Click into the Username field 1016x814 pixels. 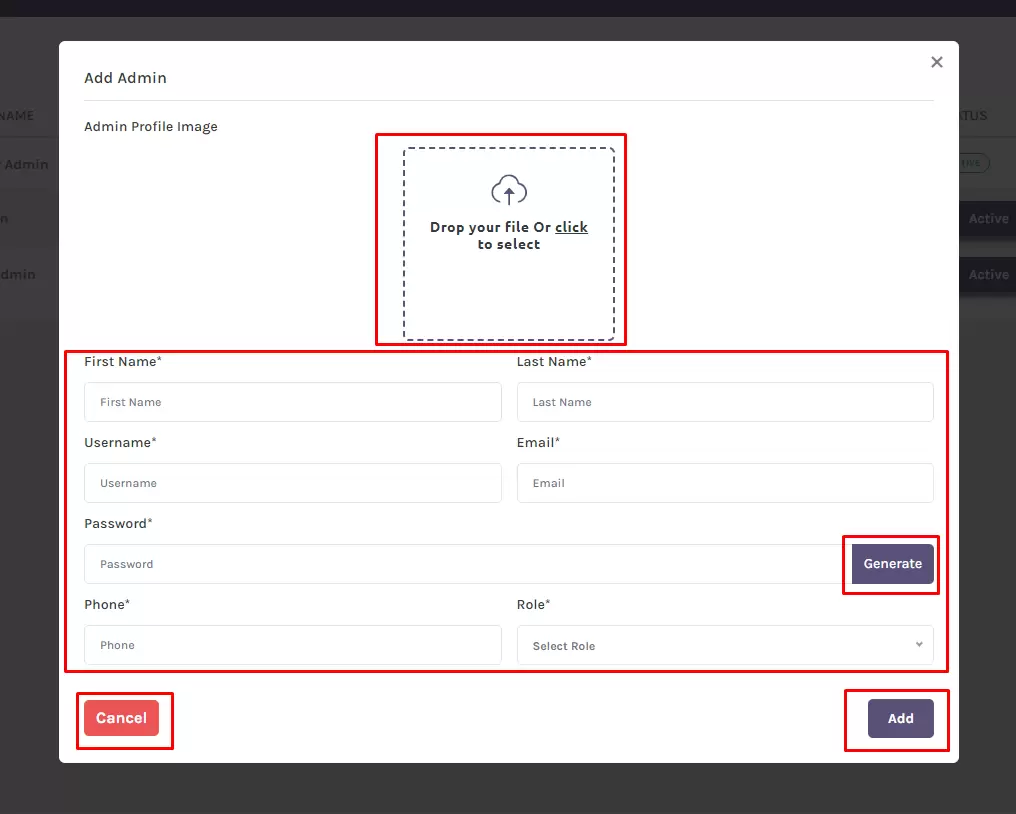click(x=293, y=483)
